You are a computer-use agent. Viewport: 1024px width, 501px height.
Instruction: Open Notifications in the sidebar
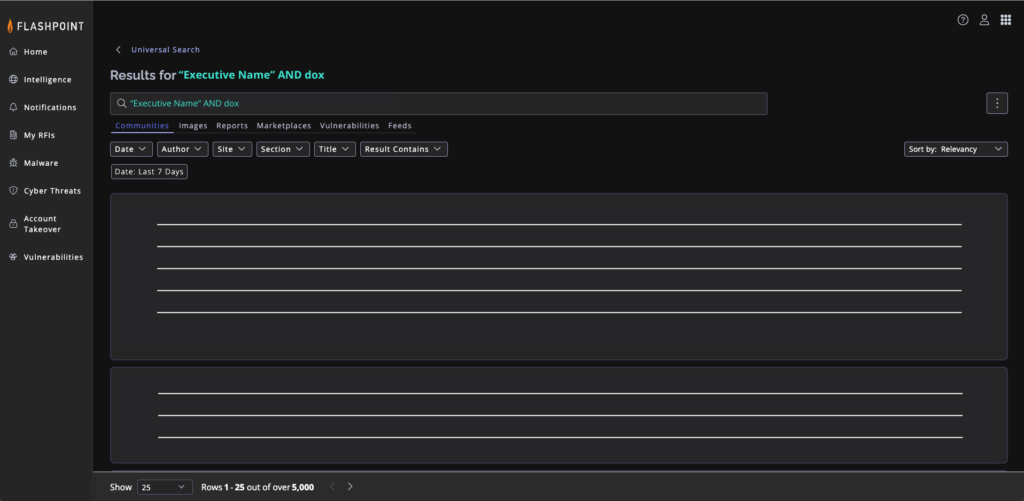click(x=50, y=107)
